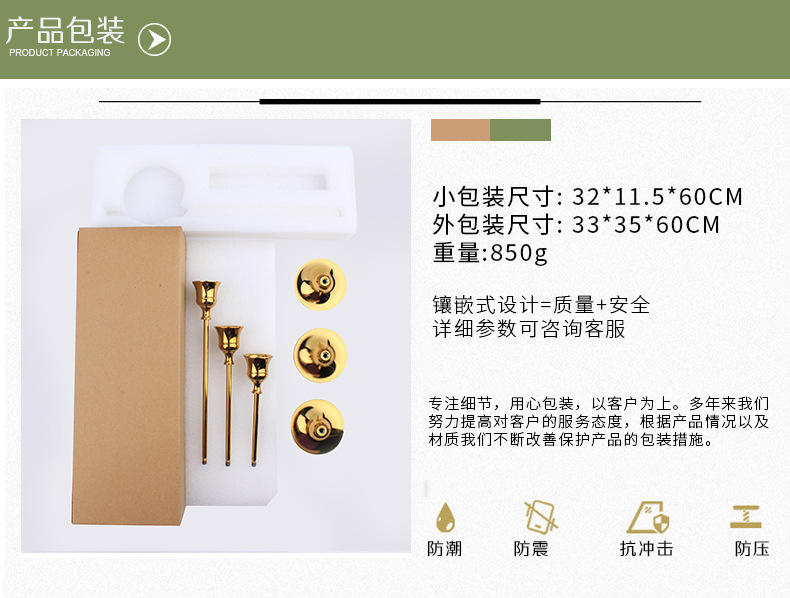Click the 防潮 water drop icon

coord(445,517)
